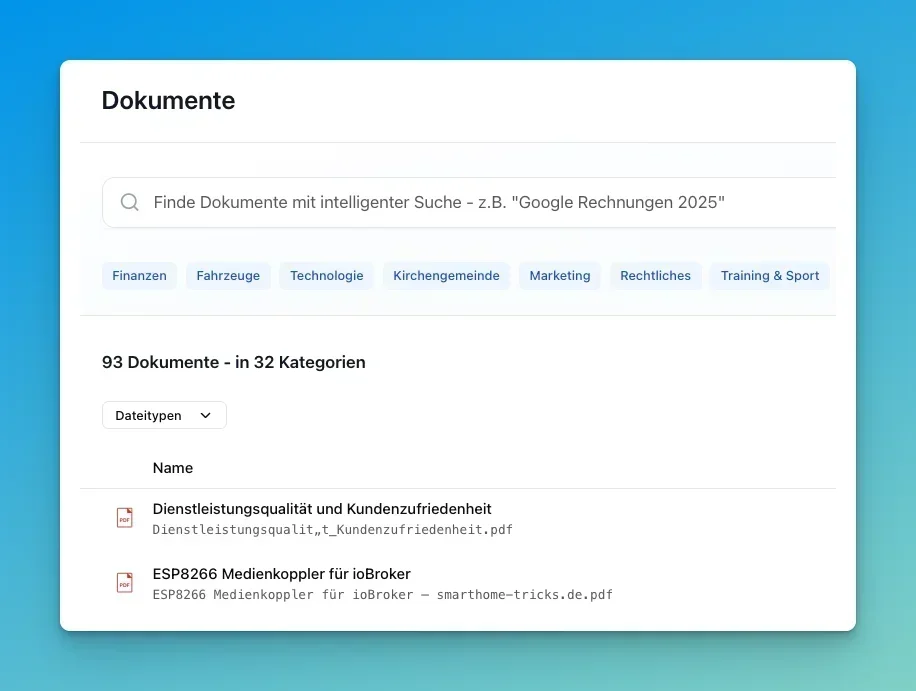This screenshot has height=691, width=916.
Task: Click the PDF icon for ESP8266 Medienkoppler
Action: 125,583
